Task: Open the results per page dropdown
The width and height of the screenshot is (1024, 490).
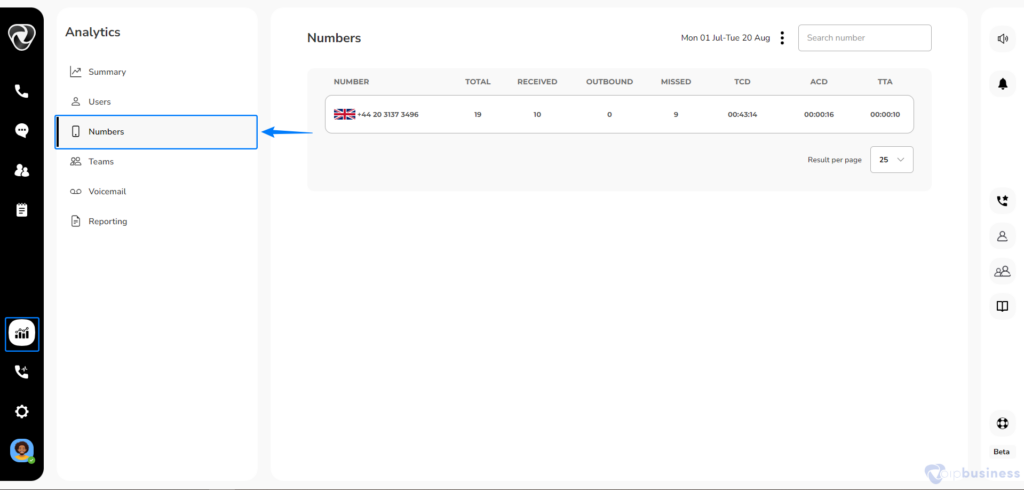Action: click(x=891, y=159)
